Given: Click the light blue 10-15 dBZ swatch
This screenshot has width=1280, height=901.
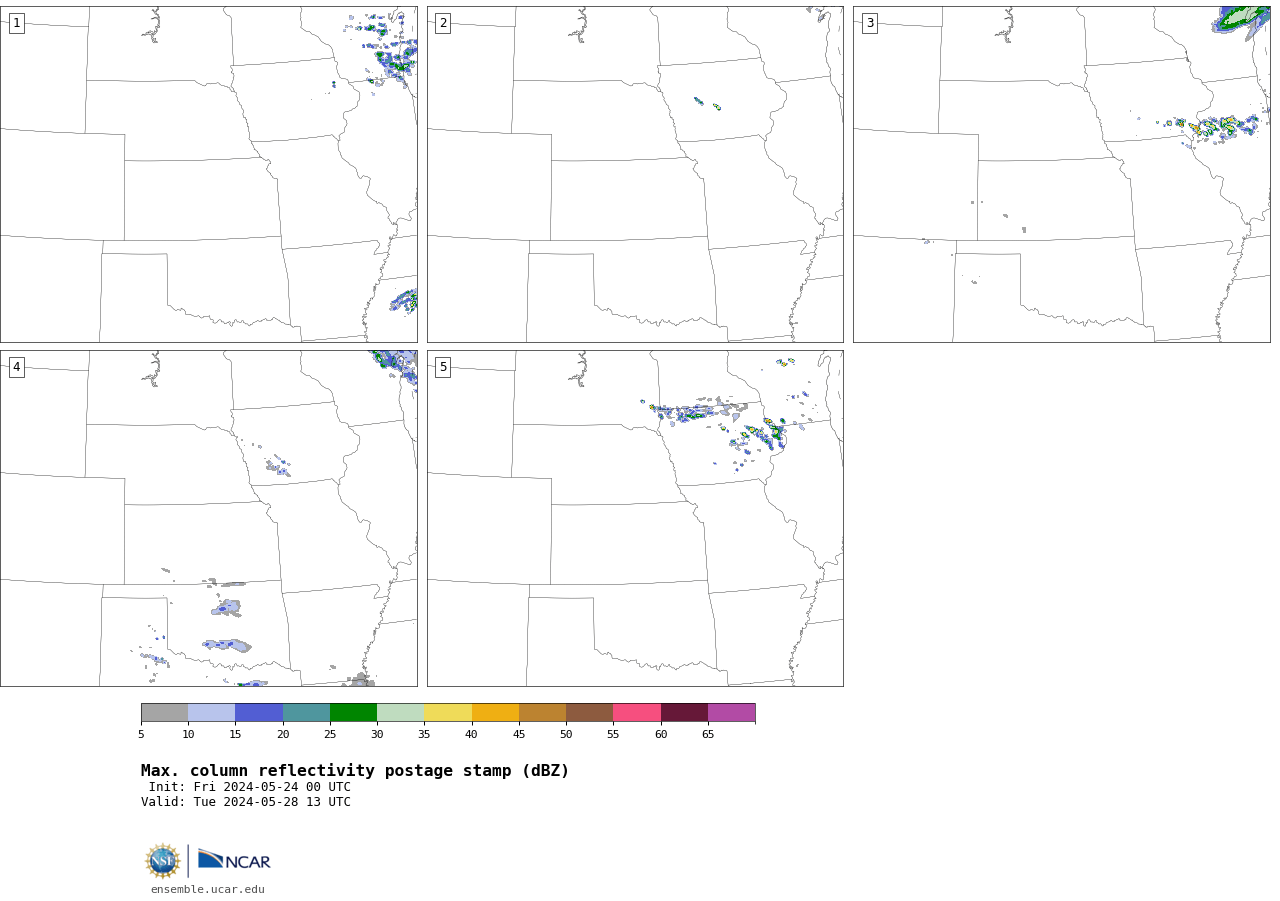Looking at the screenshot, I should (x=212, y=713).
